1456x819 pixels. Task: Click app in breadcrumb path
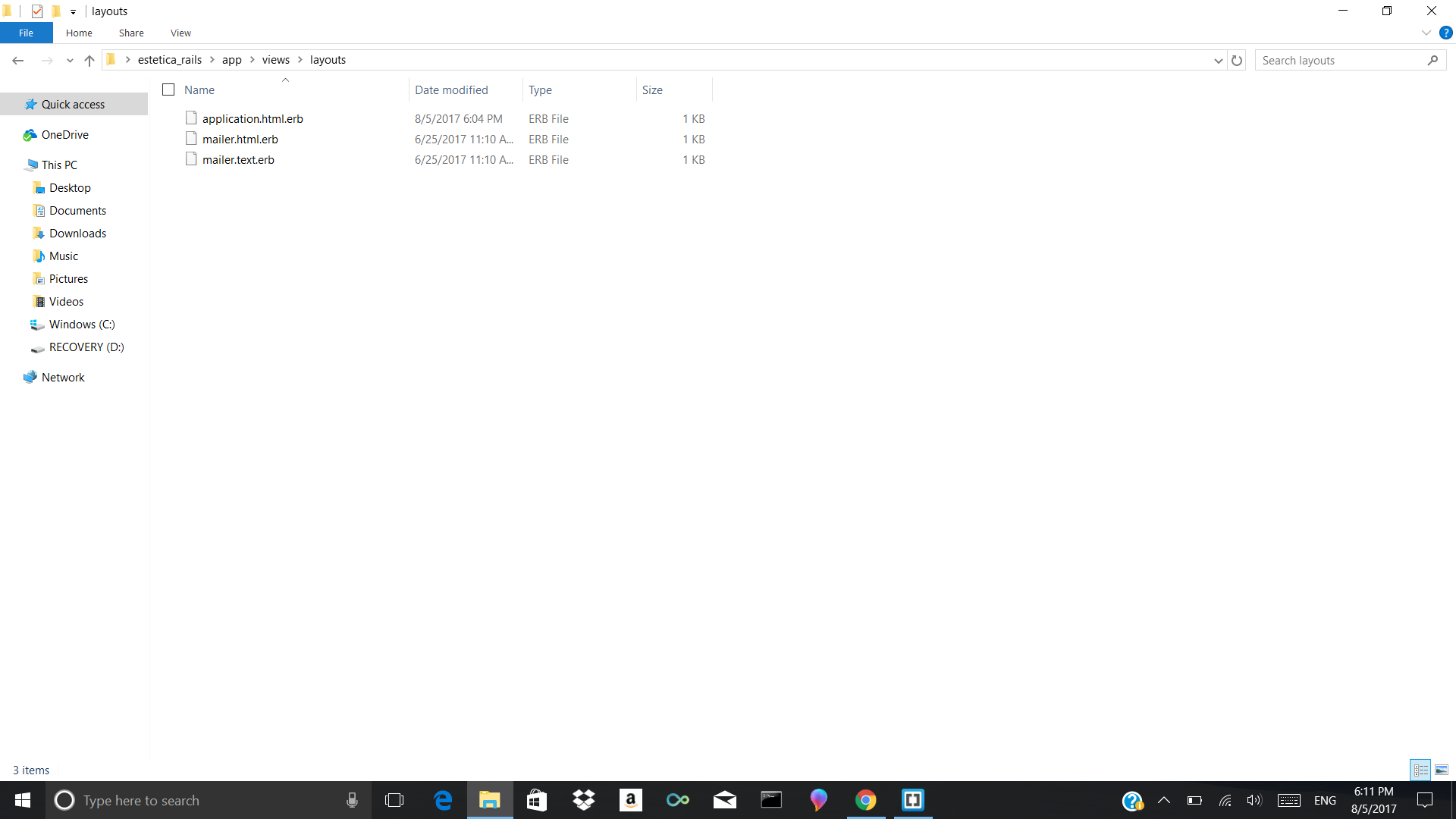232,60
